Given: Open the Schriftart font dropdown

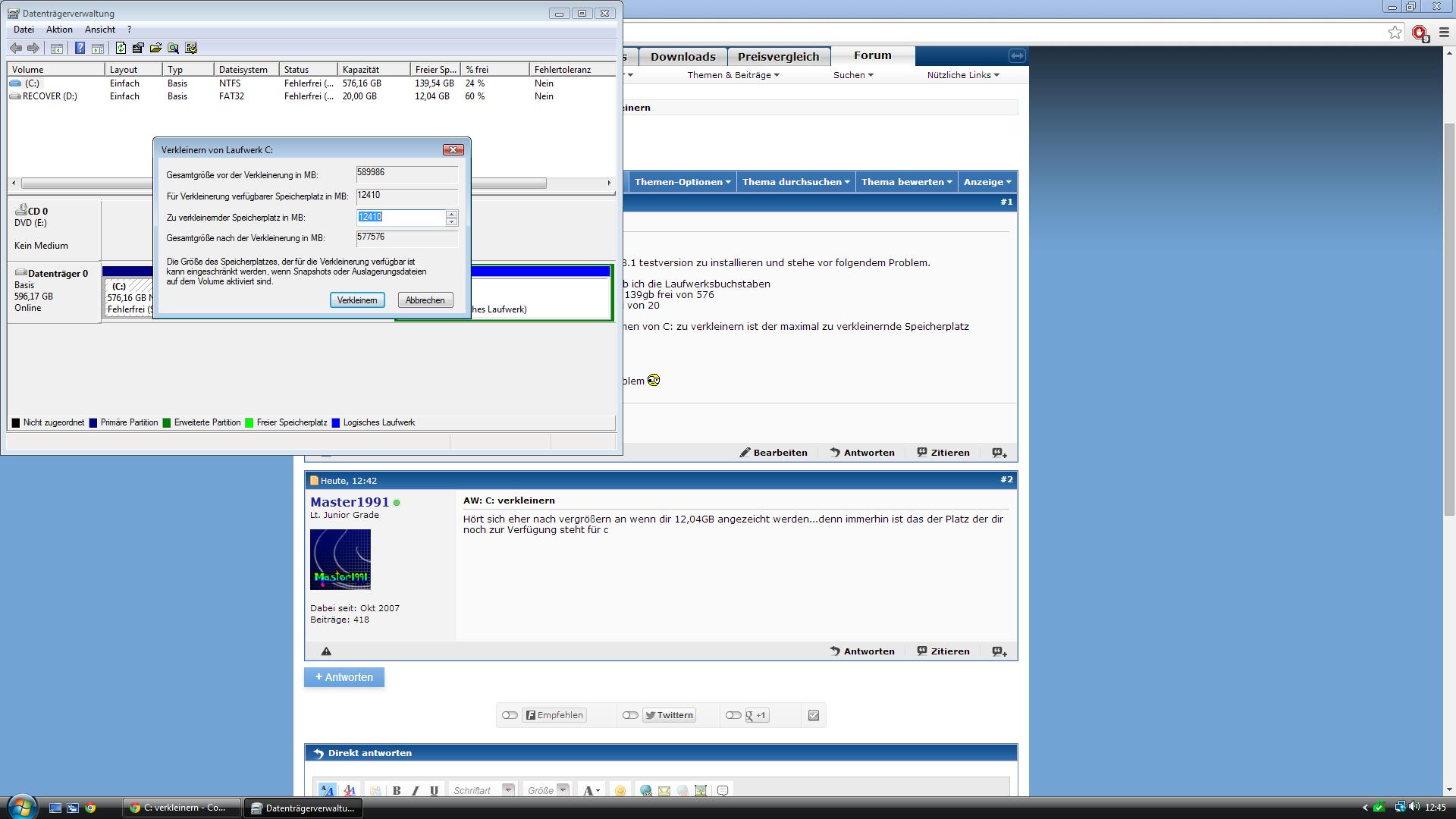Looking at the screenshot, I should pos(508,790).
